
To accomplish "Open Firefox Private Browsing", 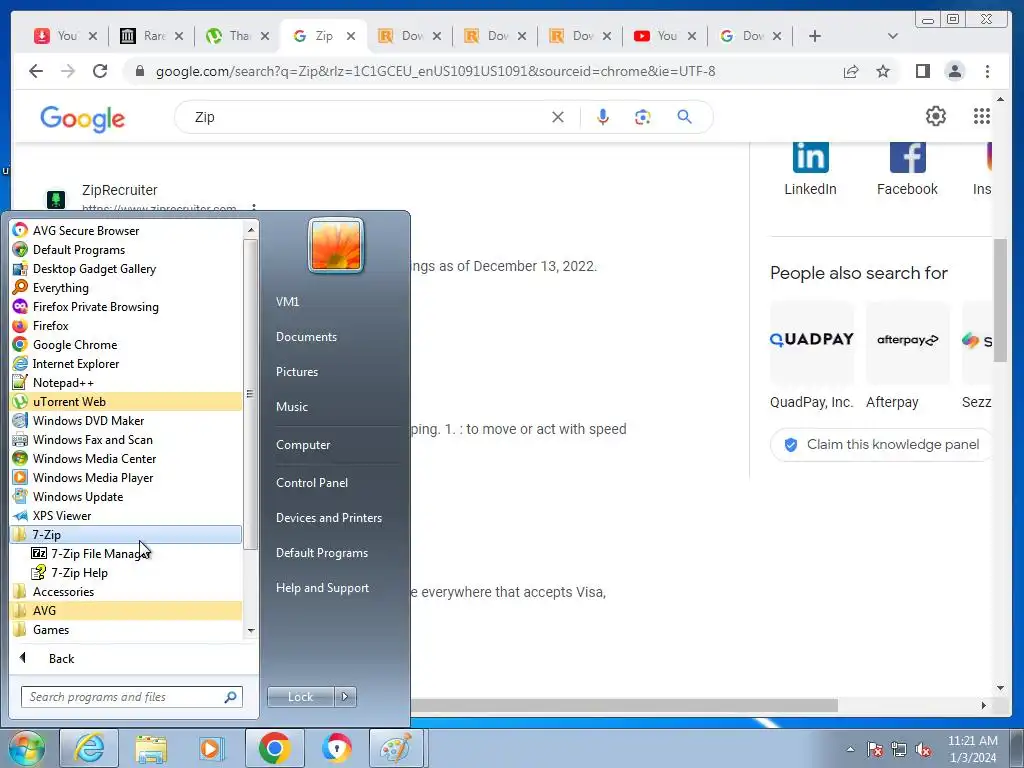I will 127,306.
